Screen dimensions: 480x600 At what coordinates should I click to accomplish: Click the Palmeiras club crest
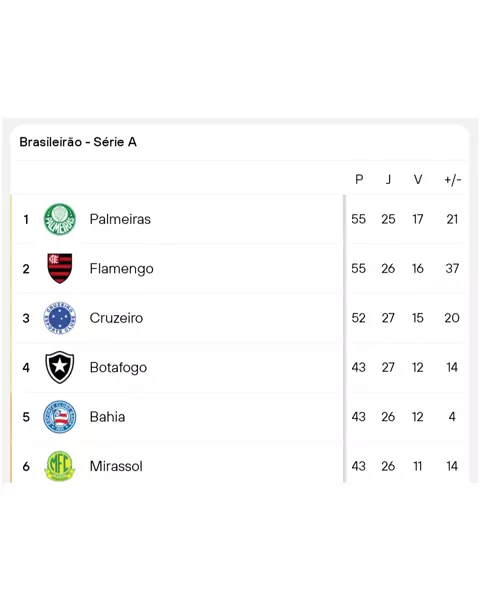(59, 219)
